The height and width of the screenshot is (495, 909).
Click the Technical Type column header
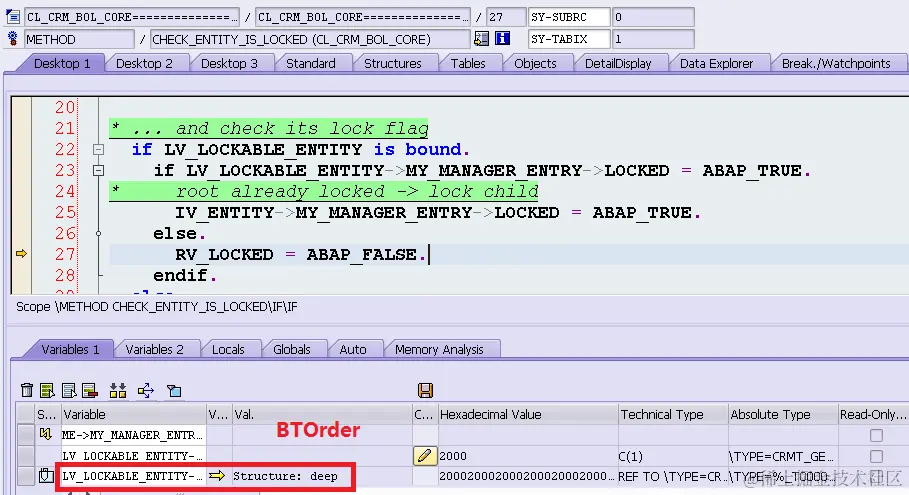[x=672, y=414]
